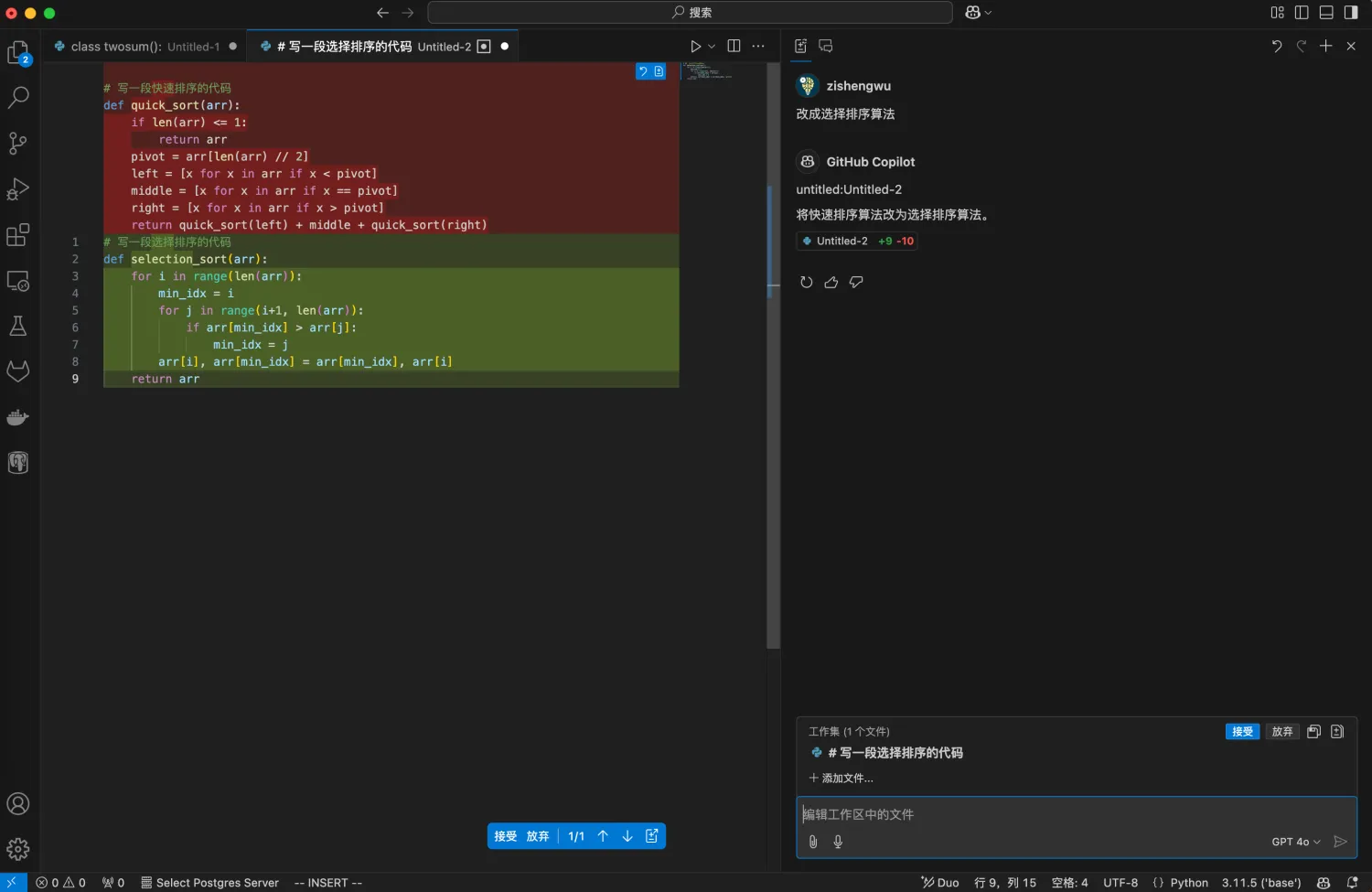Open editor more actions ellipsis menu
Viewport: 1372px width, 892px height.
[x=758, y=46]
